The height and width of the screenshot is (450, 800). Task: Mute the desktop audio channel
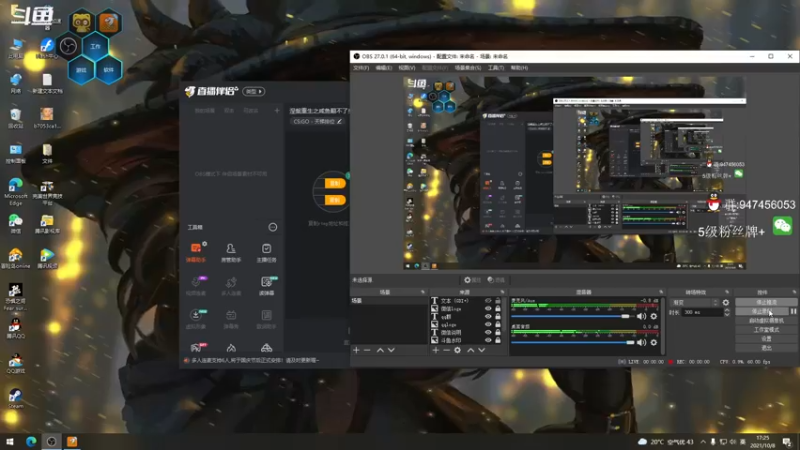coord(641,342)
